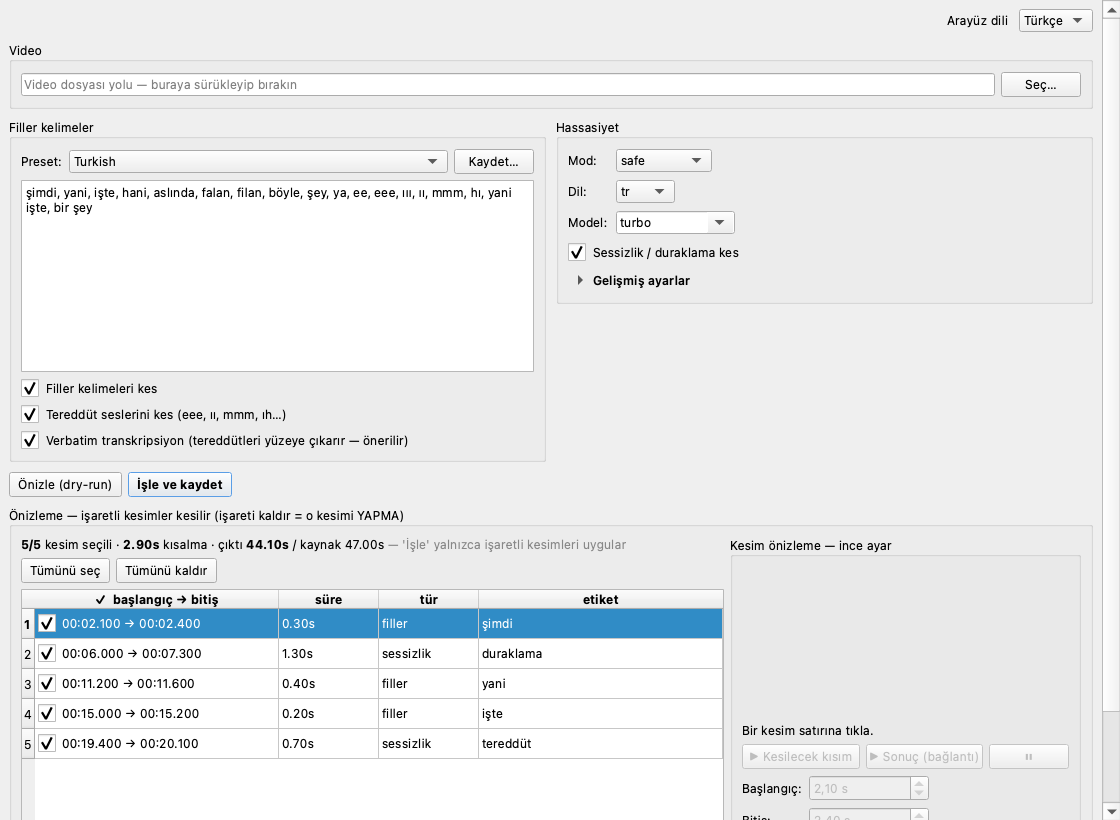Click the Seç... browse button
This screenshot has height=820, width=1120.
[x=1041, y=84]
